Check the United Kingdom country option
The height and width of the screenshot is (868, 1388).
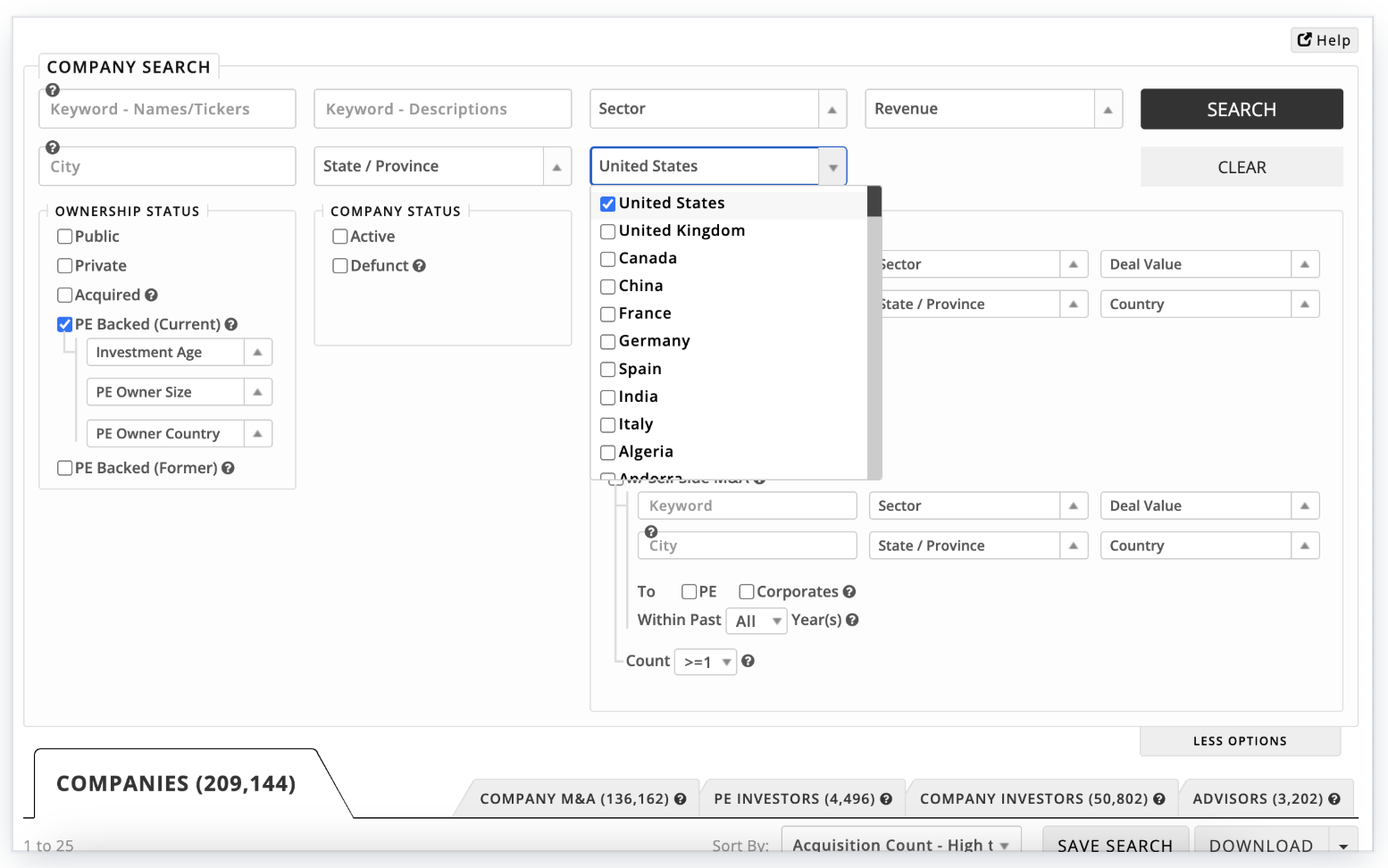coord(608,231)
